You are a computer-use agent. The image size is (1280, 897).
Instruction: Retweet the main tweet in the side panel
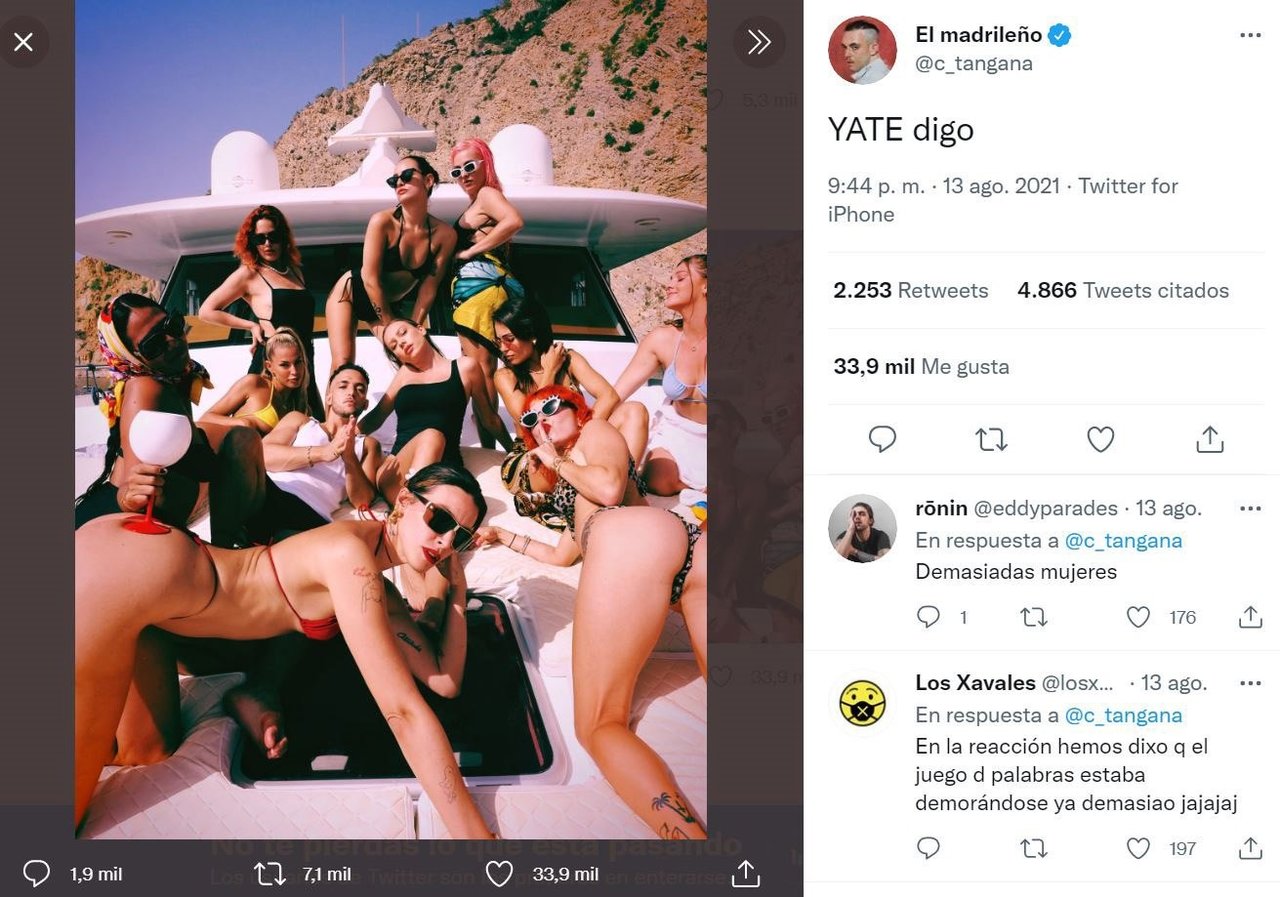coord(991,439)
